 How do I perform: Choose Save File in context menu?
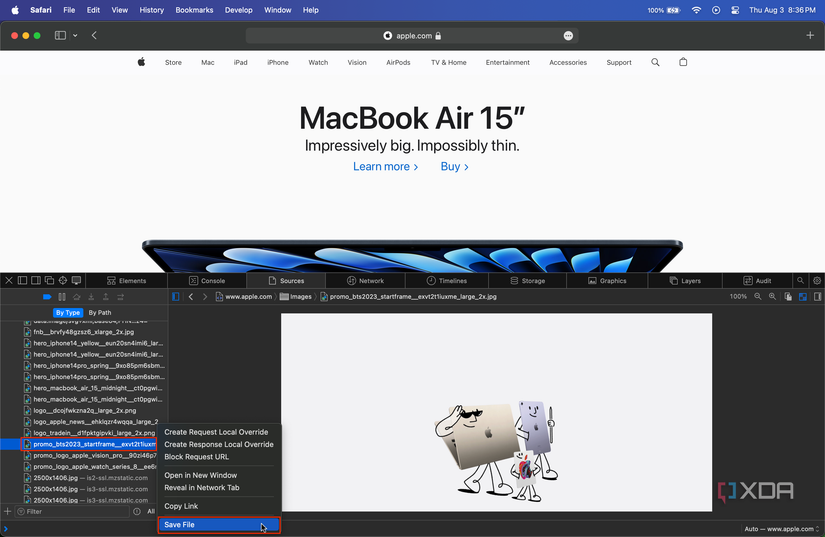click(219, 525)
